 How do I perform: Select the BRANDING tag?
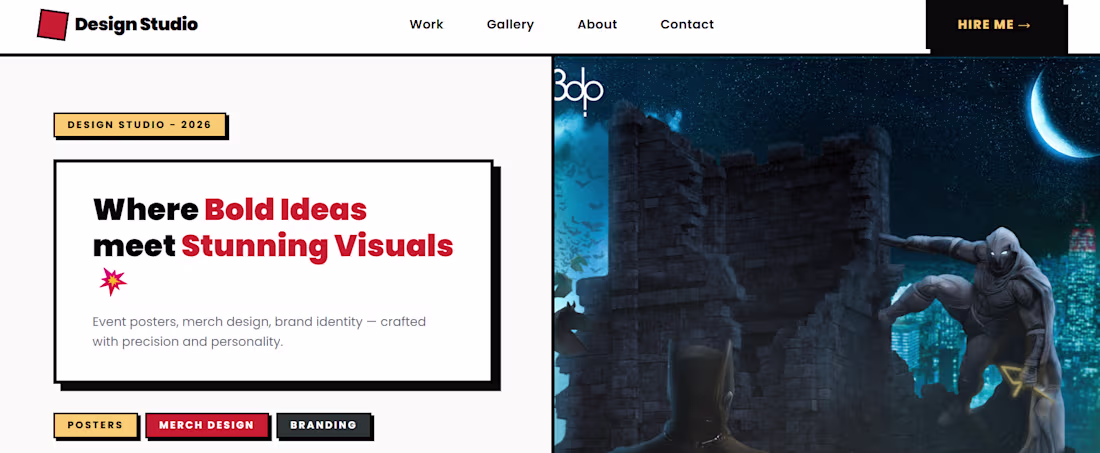(x=323, y=425)
